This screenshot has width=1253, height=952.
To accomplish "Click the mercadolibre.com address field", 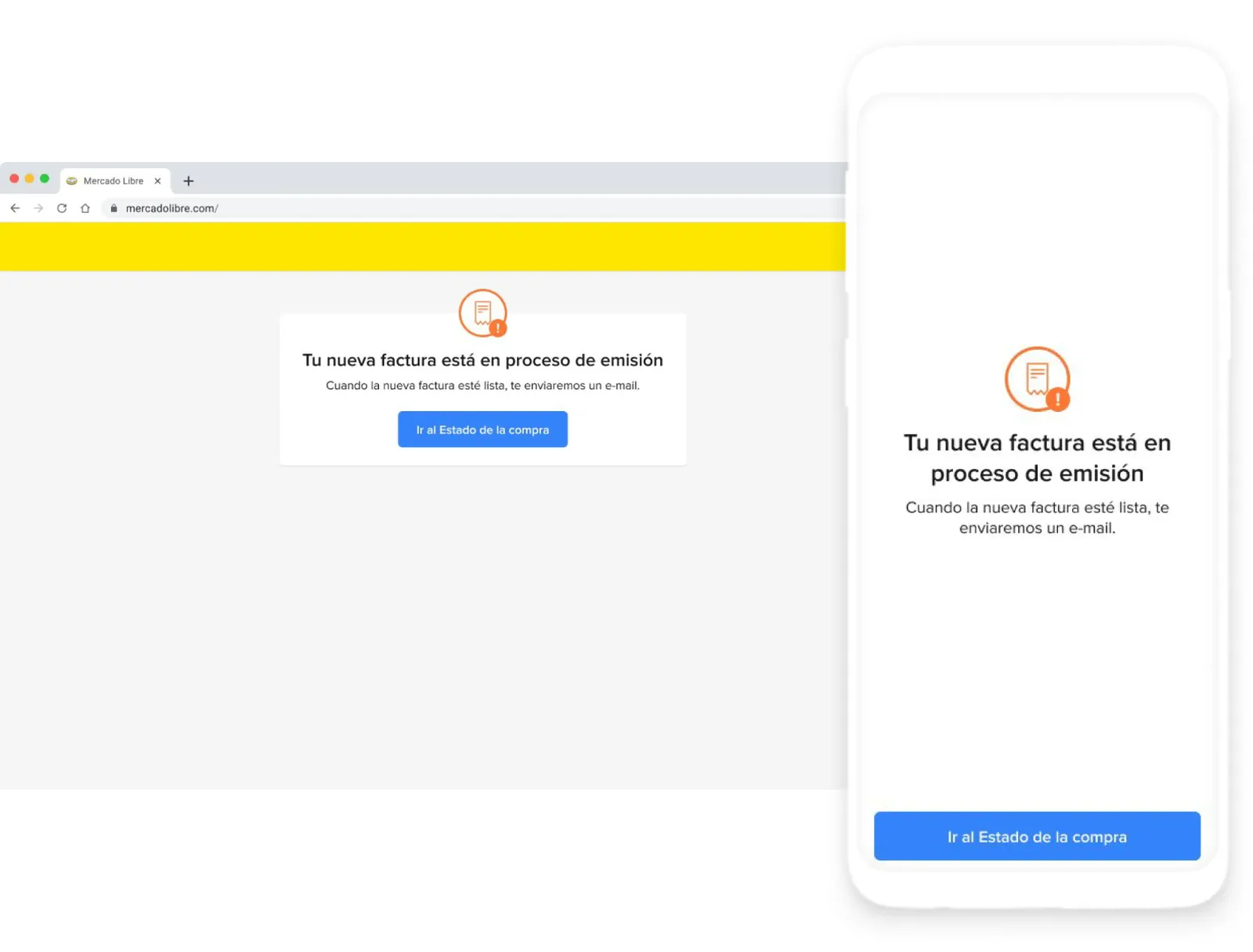I will (473, 208).
